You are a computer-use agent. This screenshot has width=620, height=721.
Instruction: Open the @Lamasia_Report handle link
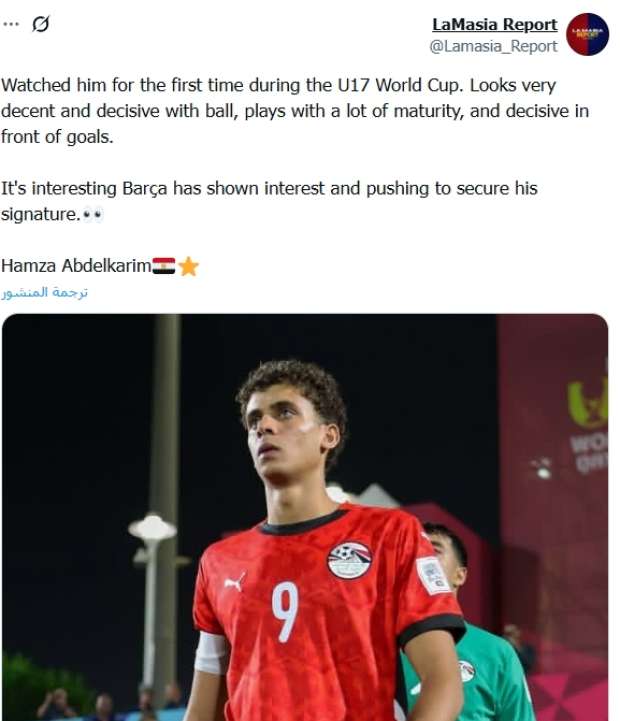[493, 46]
